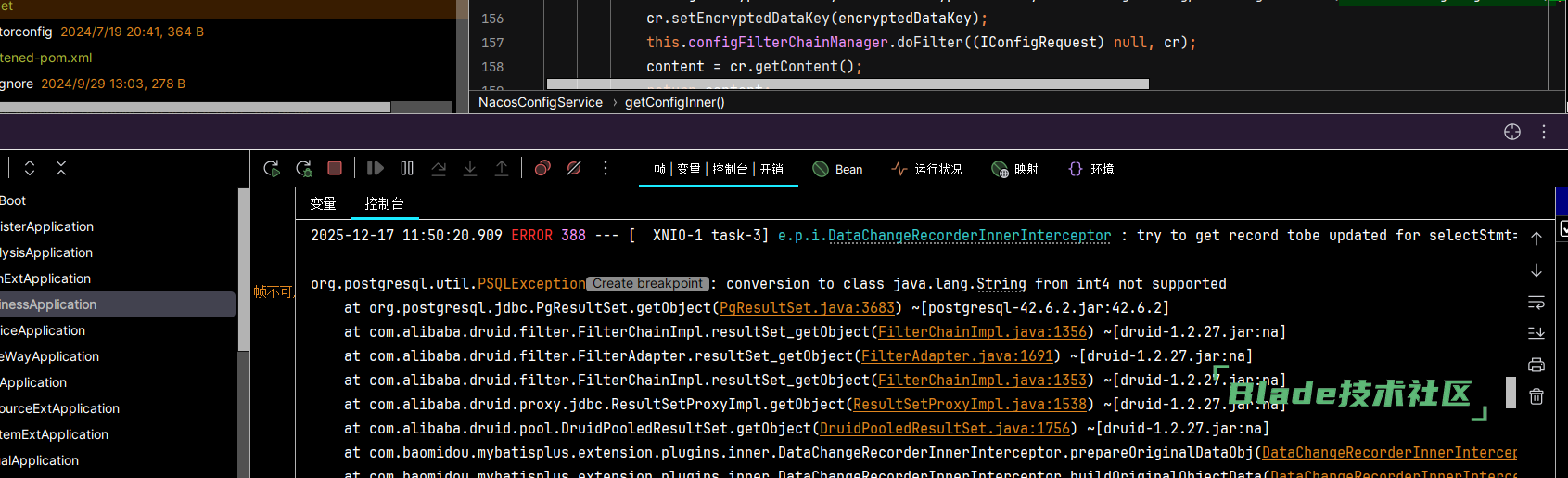Viewport: 1568px width, 478px height.
Task: Toggle scroll to end of console
Action: (x=1536, y=333)
